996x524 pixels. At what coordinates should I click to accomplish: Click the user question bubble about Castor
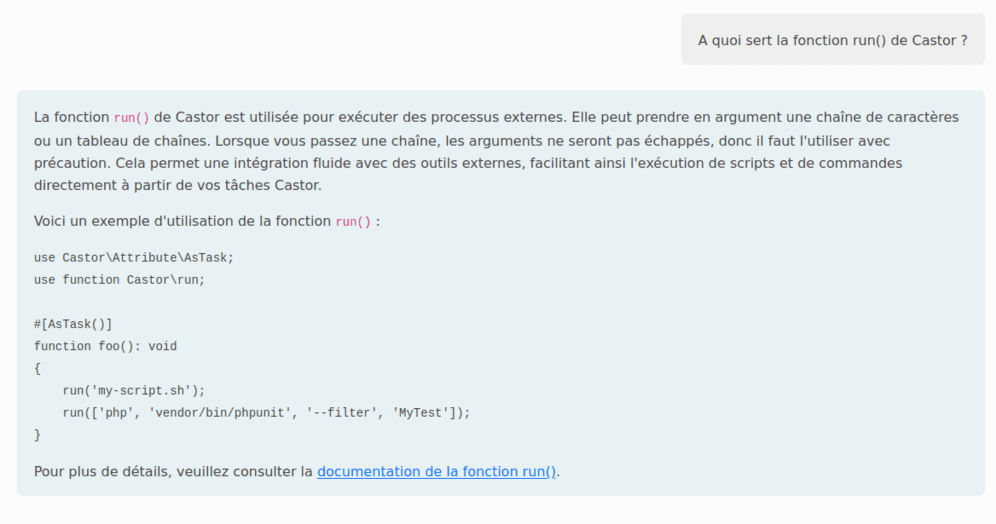point(832,40)
